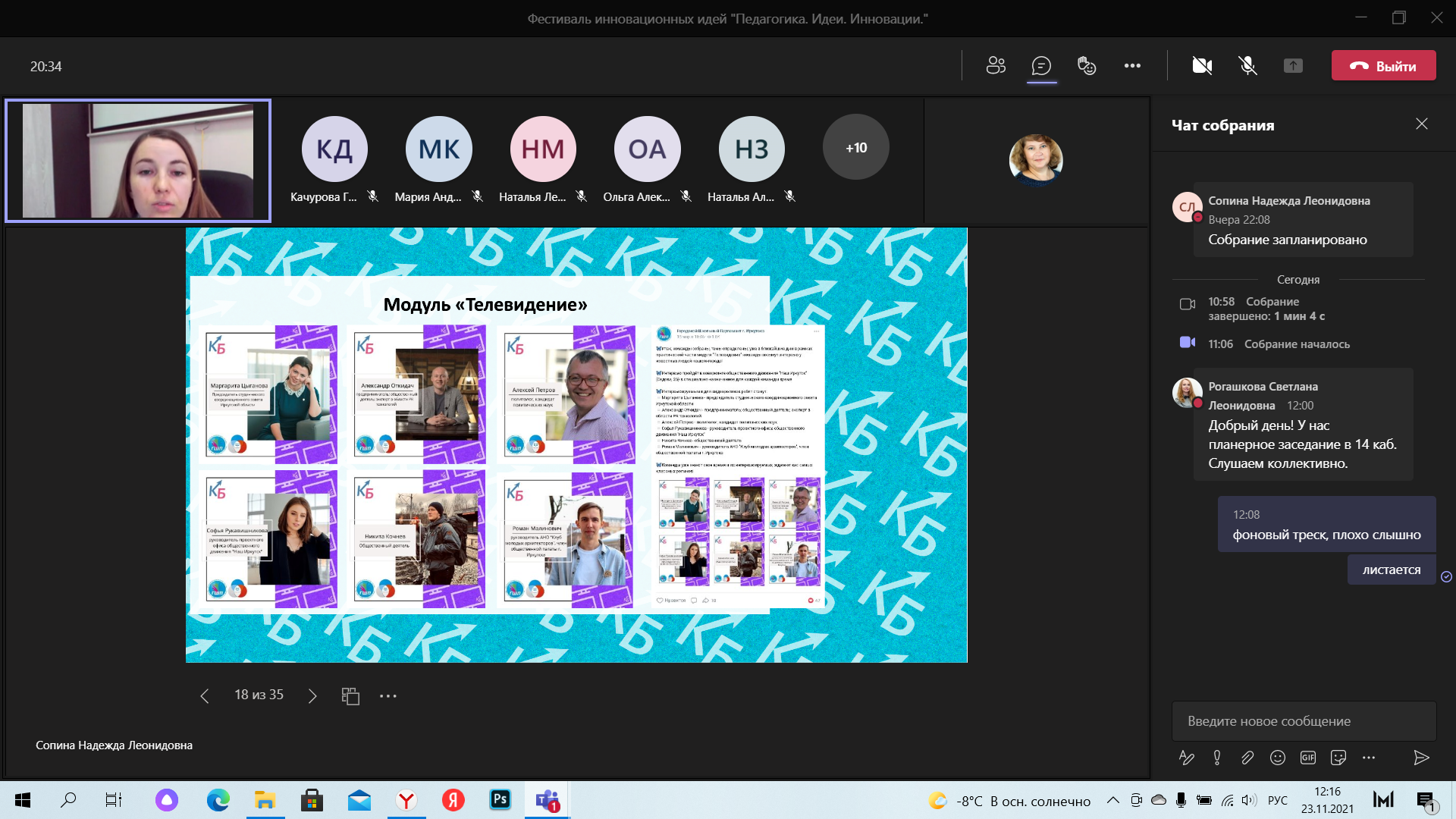
Task: Open the more actions ellipsis in meeting toolbar
Action: coord(1132,66)
